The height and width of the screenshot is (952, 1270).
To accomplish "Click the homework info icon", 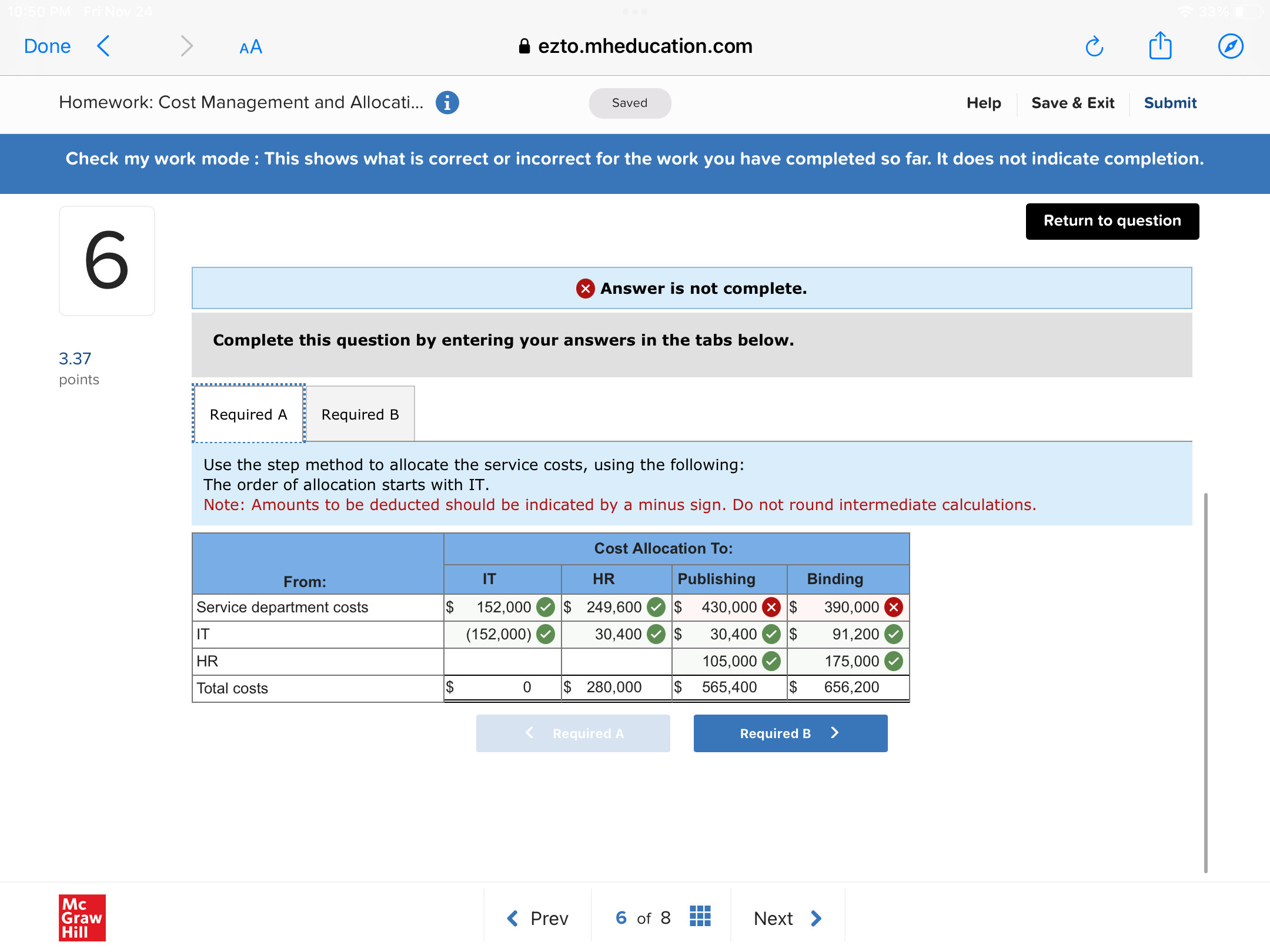I will pyautogui.click(x=447, y=103).
